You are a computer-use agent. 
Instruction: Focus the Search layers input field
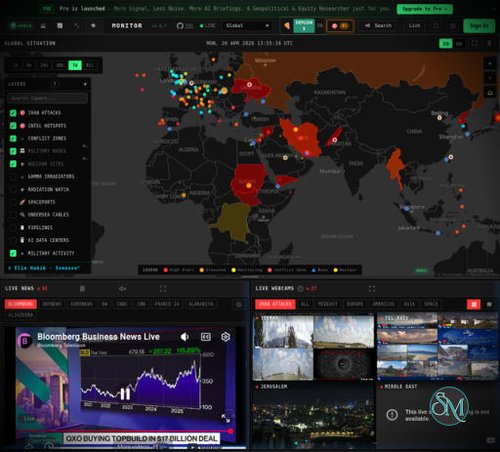(47, 98)
